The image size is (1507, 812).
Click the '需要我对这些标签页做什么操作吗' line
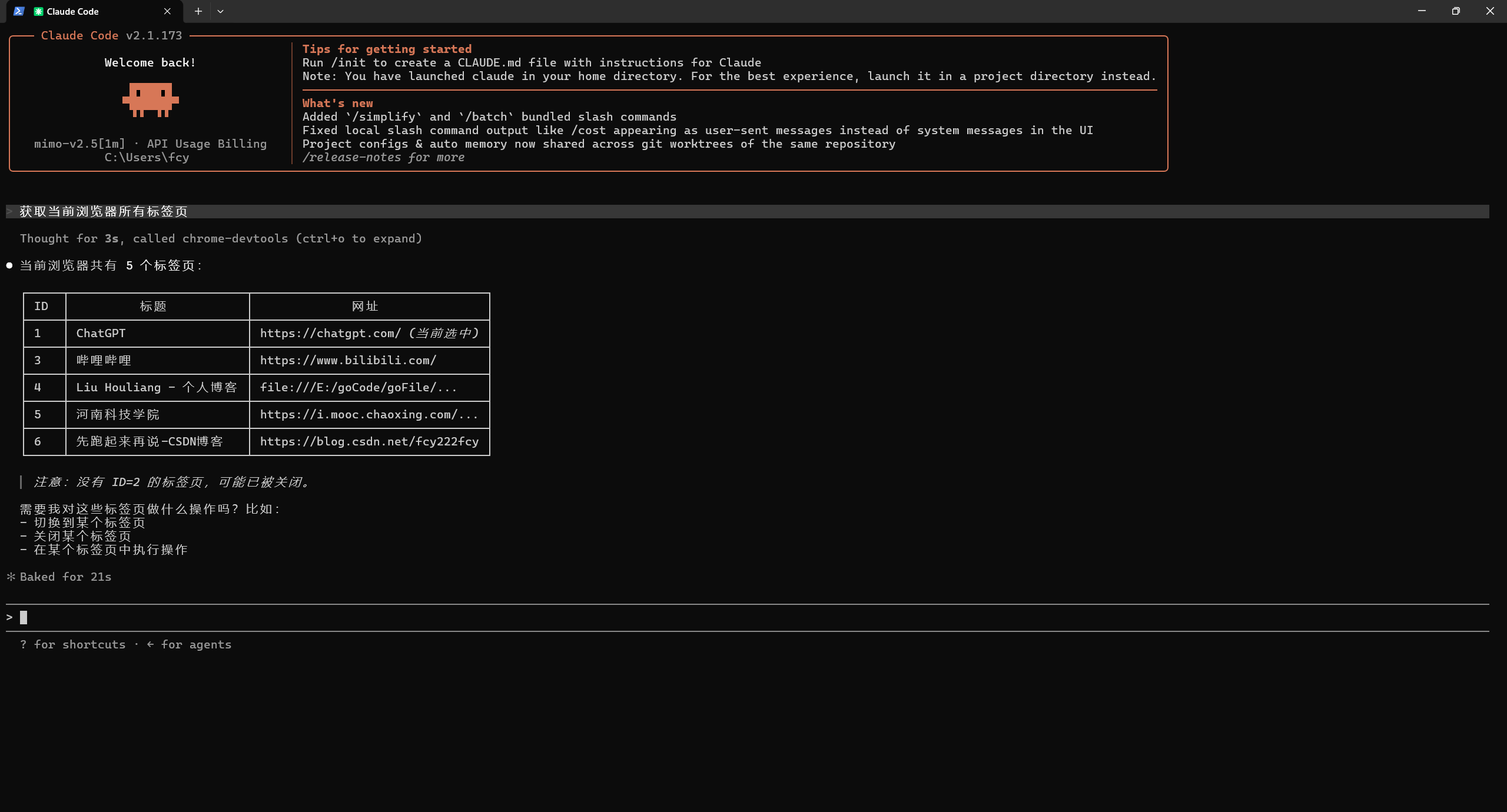coord(150,509)
